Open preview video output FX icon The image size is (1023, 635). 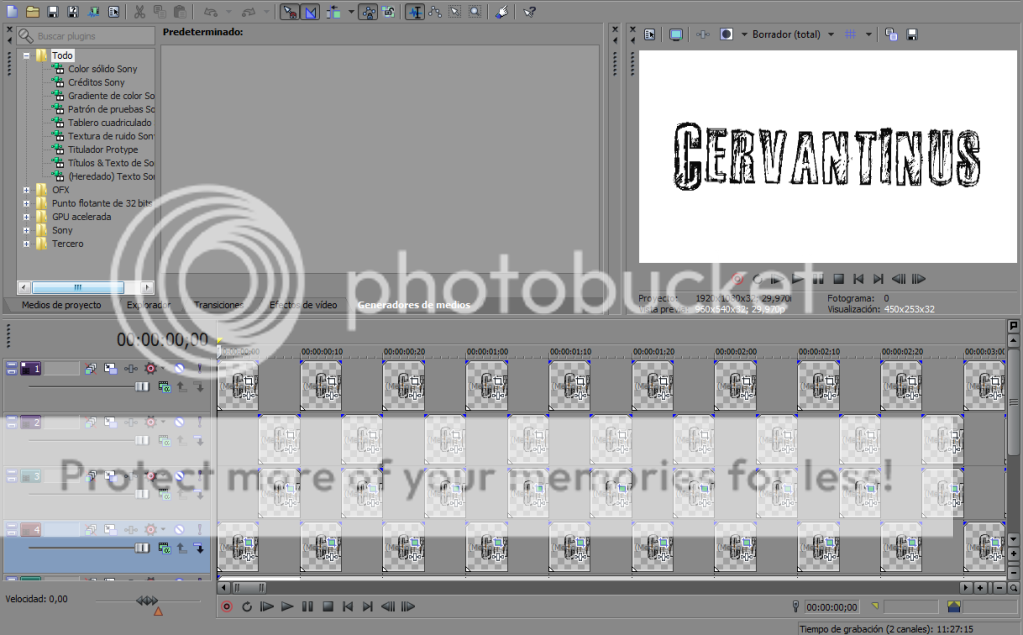(703, 35)
